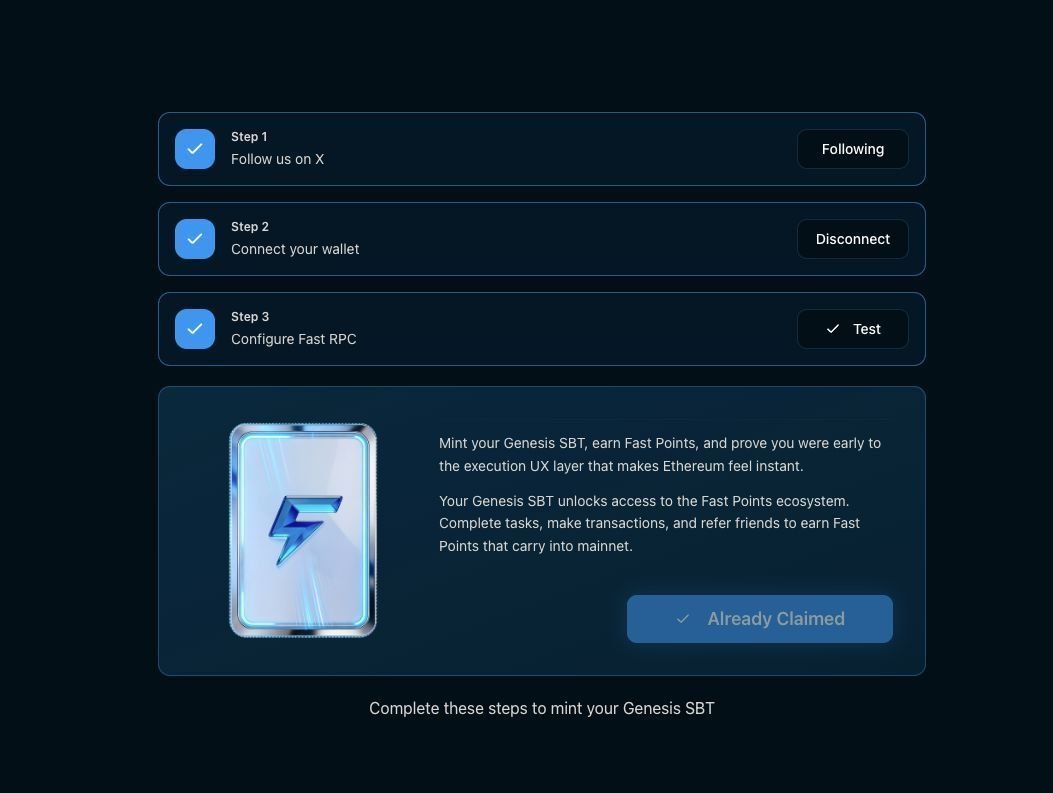The height and width of the screenshot is (793, 1053).
Task: Click the Fast Points ecosystem paragraph
Action: [649, 524]
